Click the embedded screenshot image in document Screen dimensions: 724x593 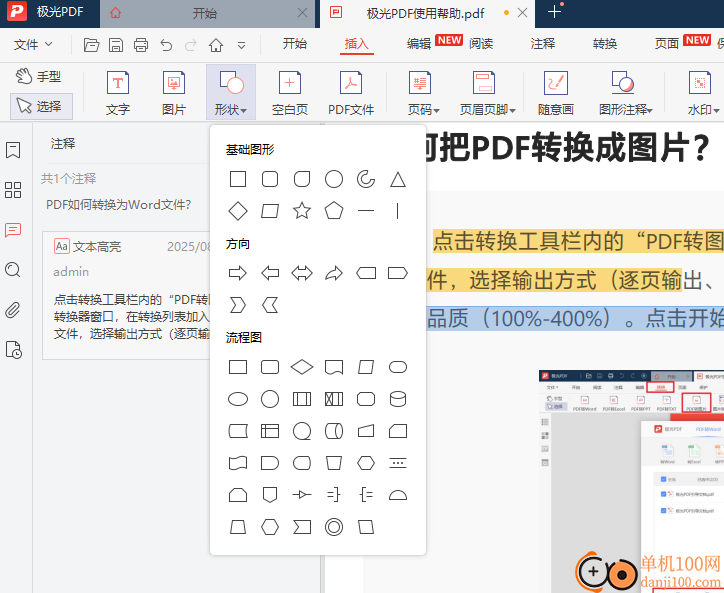coord(631,480)
